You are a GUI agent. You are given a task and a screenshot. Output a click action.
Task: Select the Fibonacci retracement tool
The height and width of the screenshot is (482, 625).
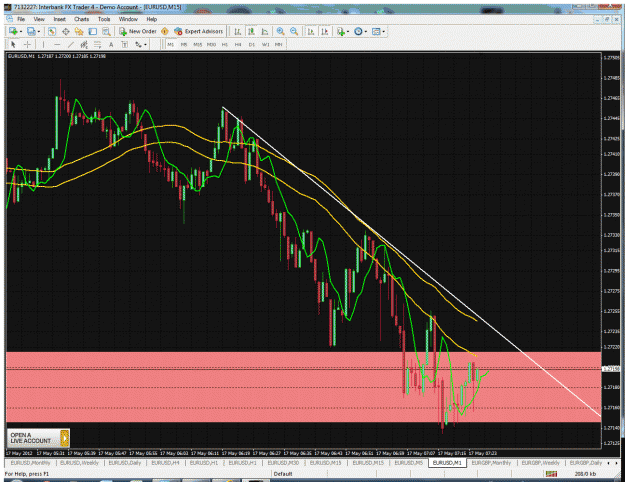[x=97, y=45]
